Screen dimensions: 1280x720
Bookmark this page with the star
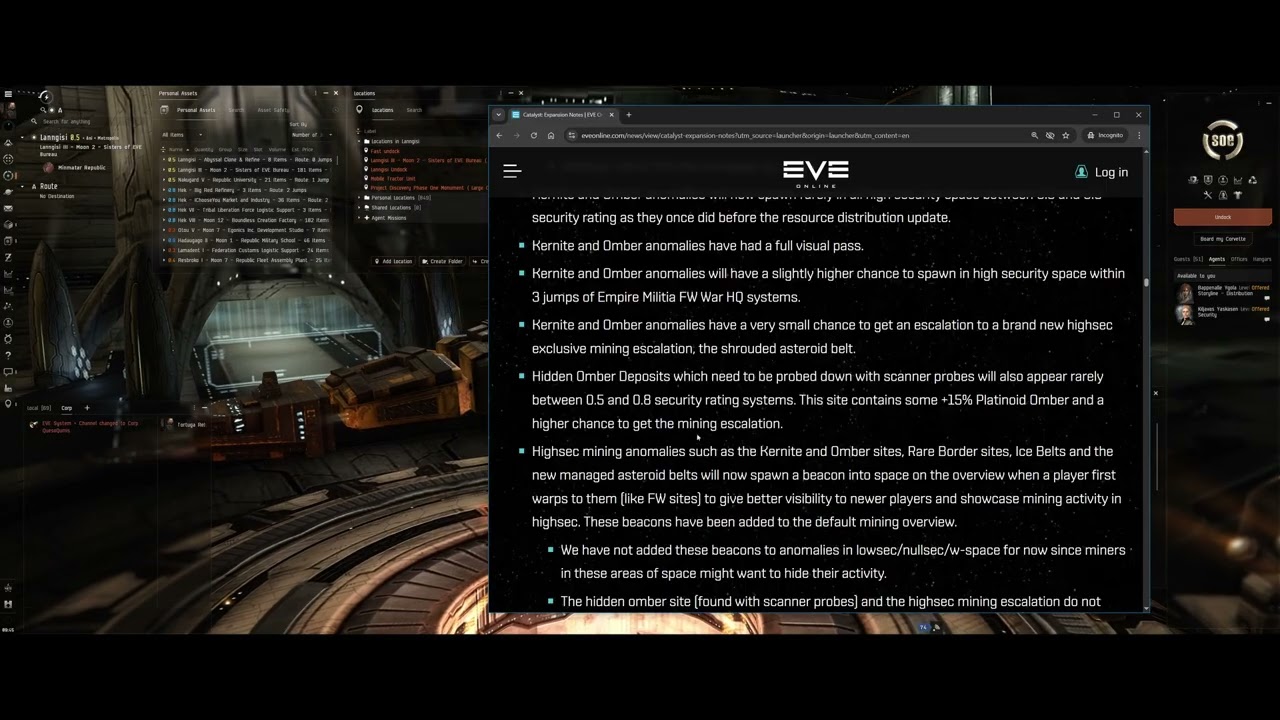pos(1066,135)
